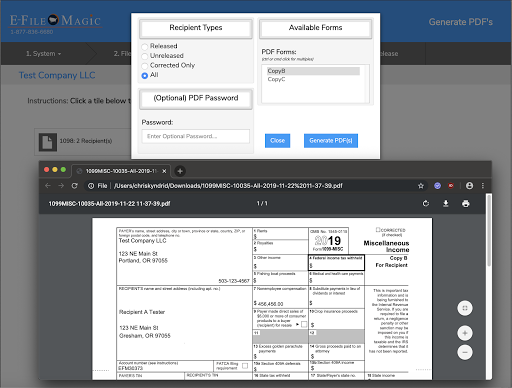Viewport: 512px width, 388px height.
Task: Zoom in on the PDF
Action: click(465, 333)
